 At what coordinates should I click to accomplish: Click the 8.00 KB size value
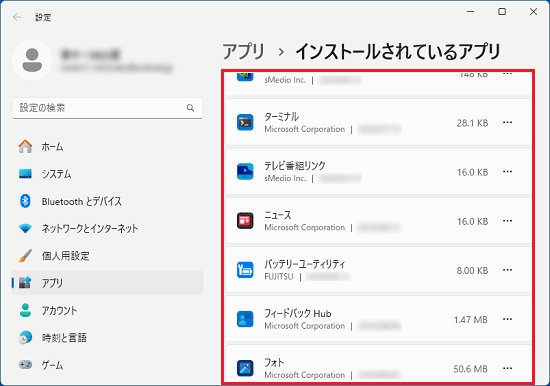(472, 271)
